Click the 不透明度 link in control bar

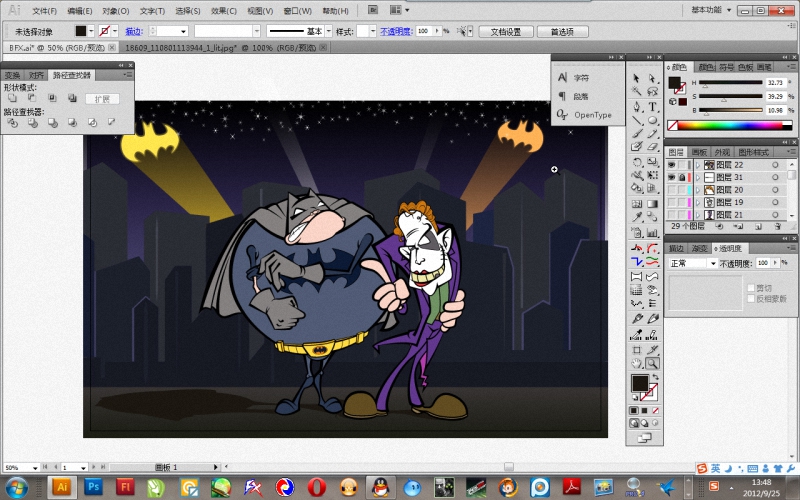point(396,32)
